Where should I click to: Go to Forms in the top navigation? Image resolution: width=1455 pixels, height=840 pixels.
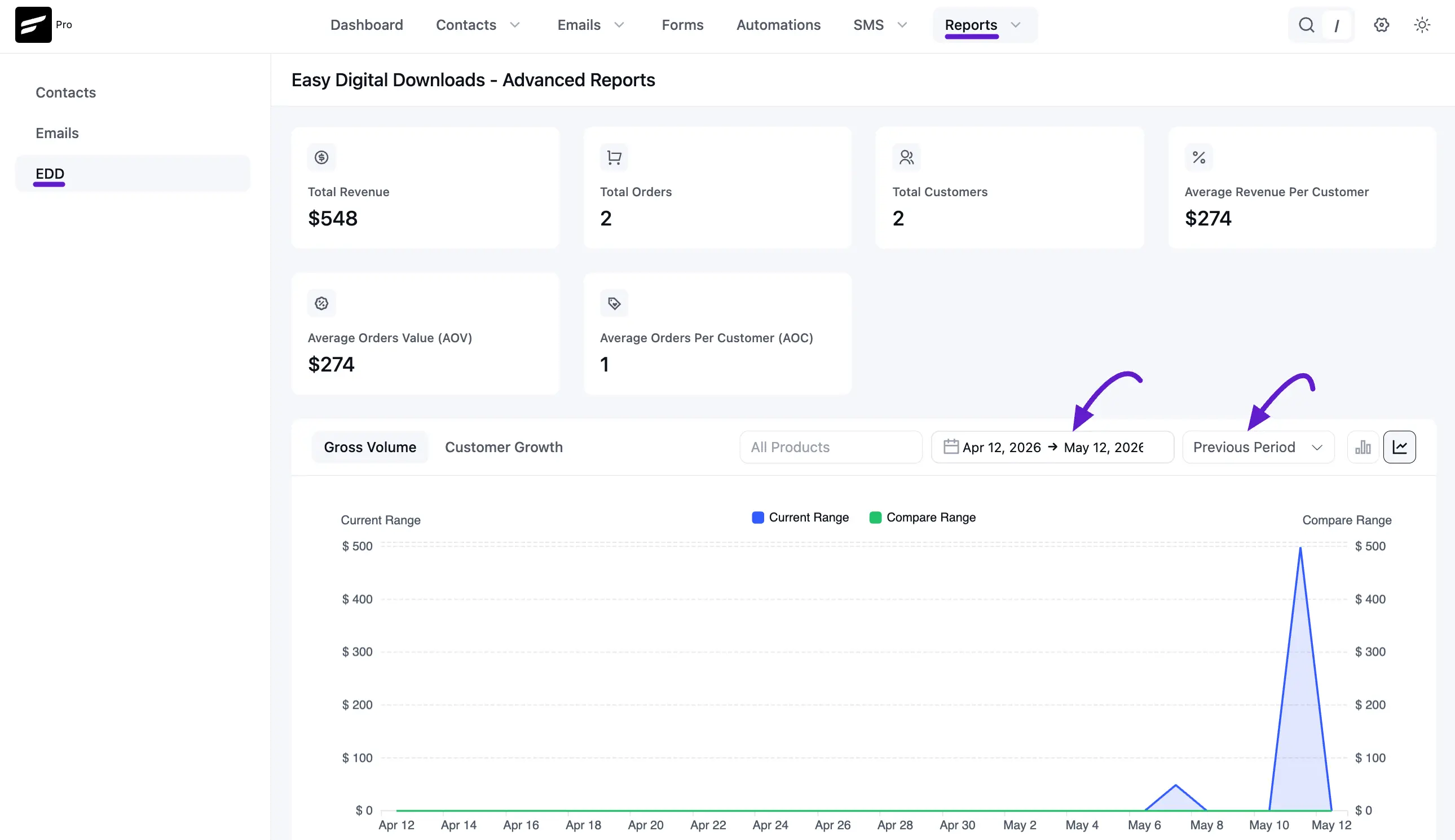coord(682,25)
